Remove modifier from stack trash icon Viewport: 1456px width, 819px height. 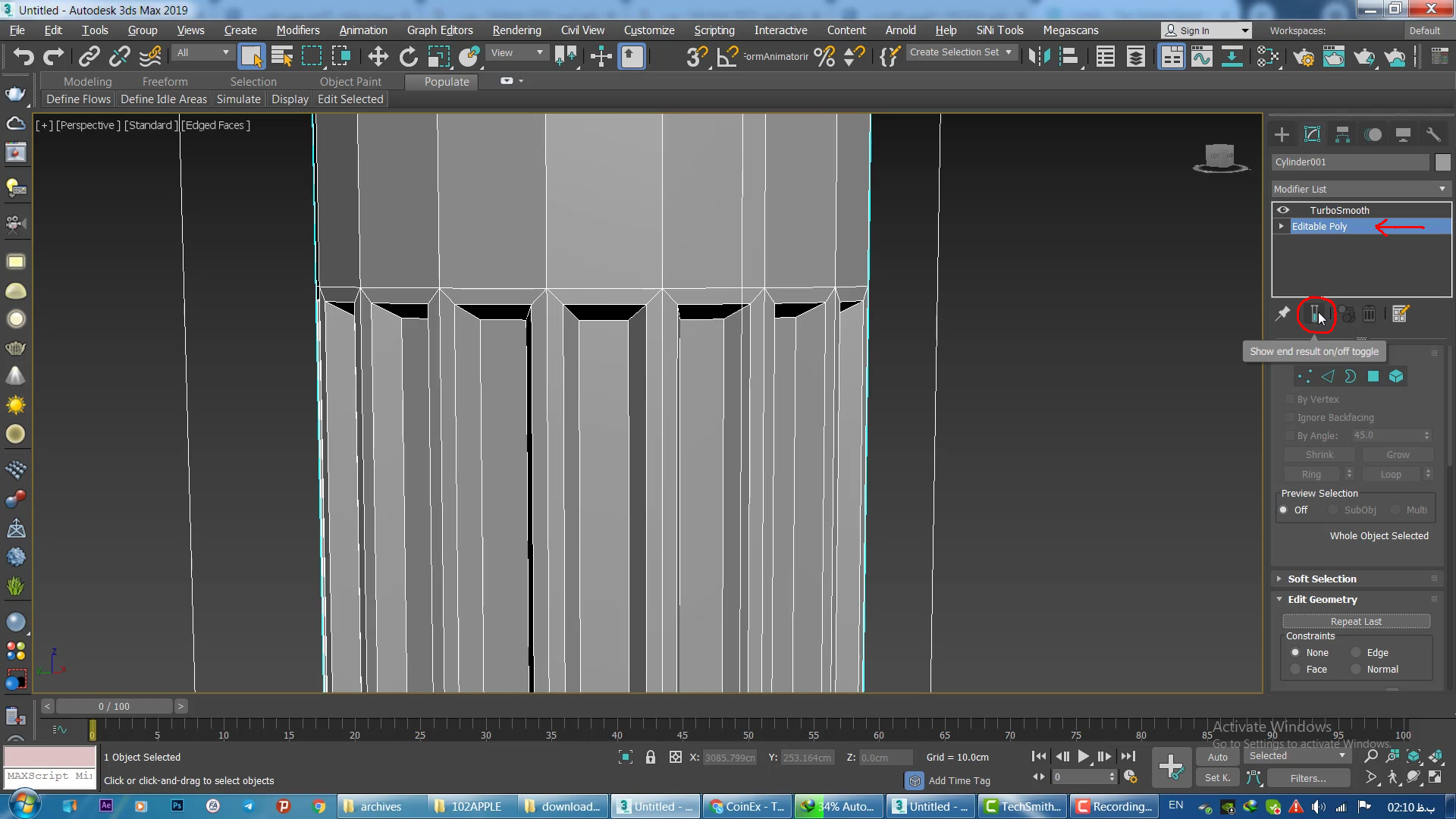(x=1369, y=313)
